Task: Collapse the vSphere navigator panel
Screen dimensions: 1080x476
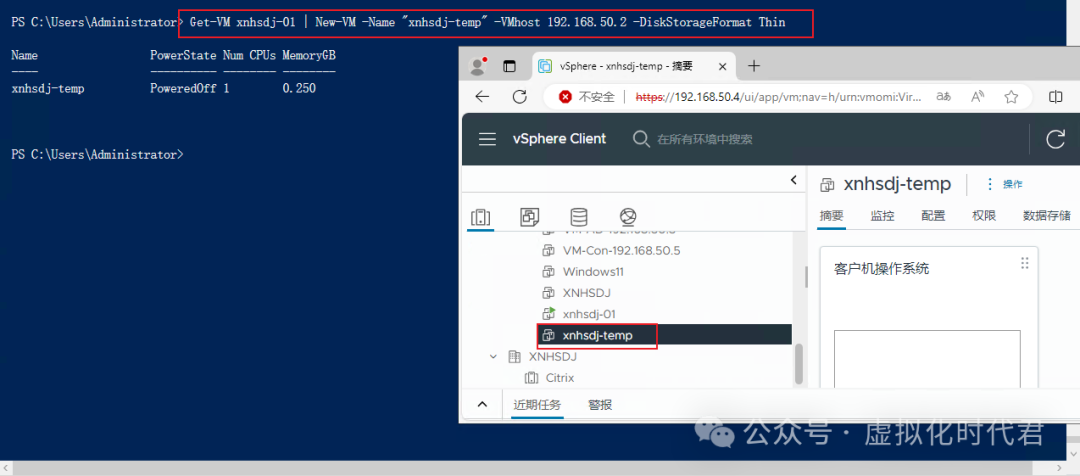Action: pyautogui.click(x=793, y=180)
